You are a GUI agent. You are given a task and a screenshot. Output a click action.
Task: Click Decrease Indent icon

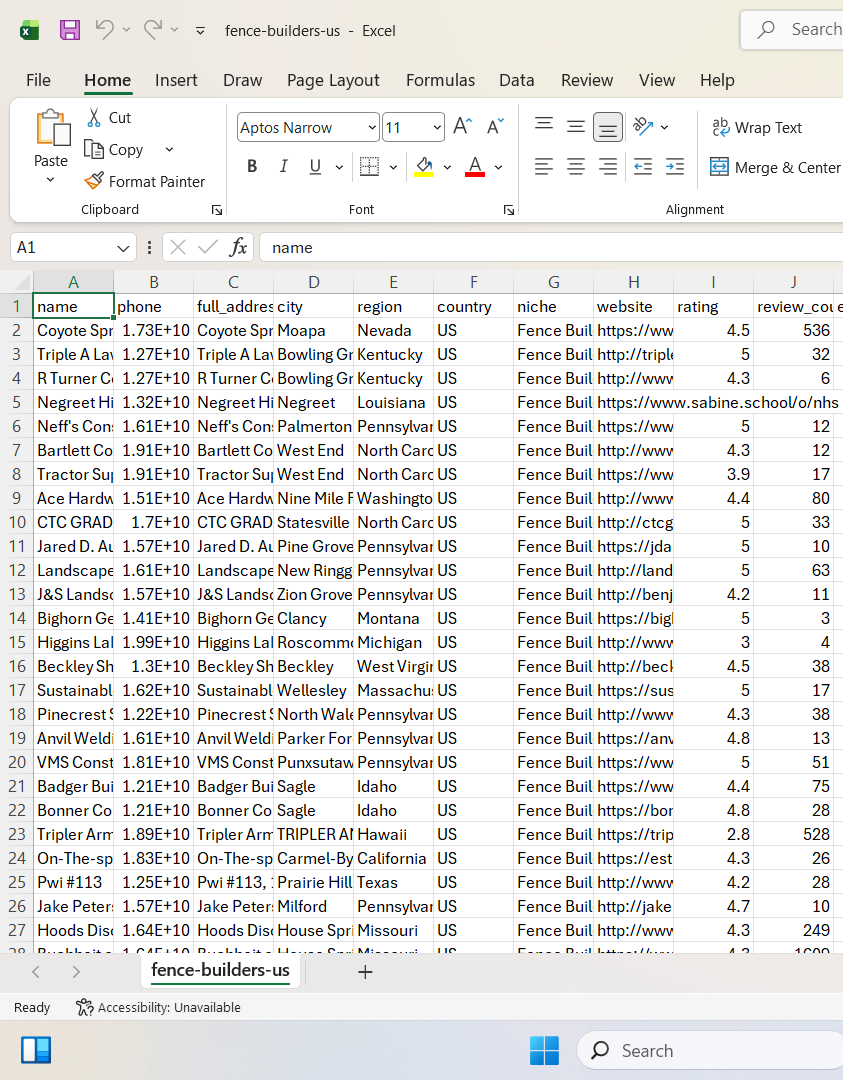[643, 166]
